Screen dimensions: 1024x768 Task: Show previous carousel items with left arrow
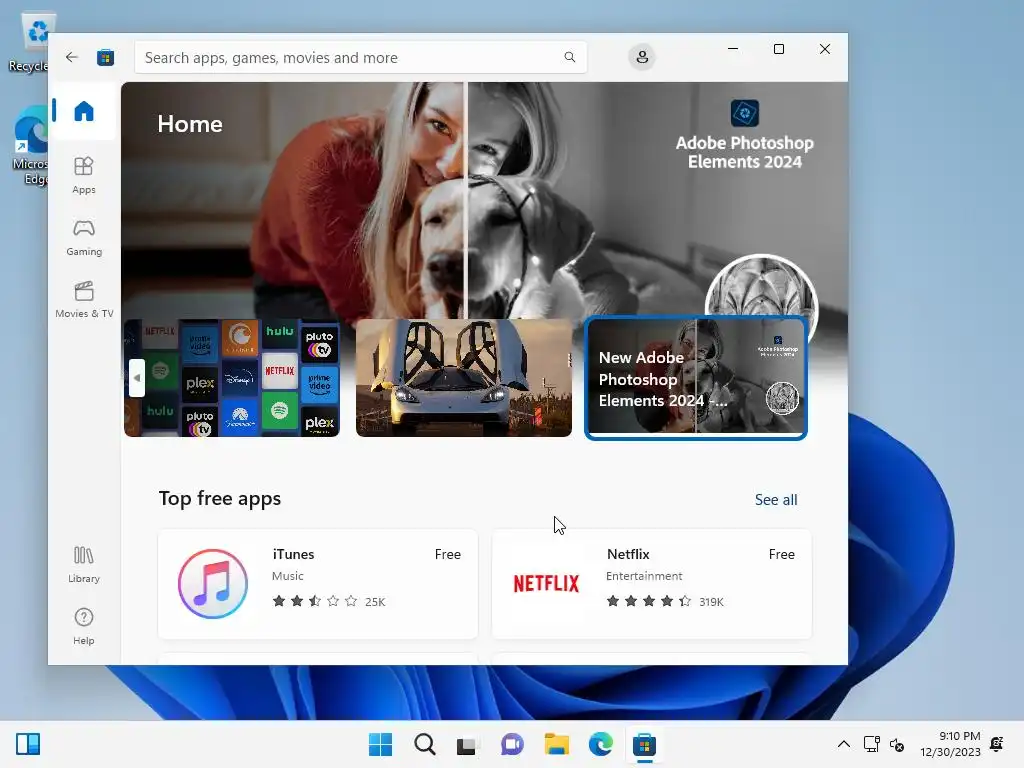click(136, 377)
